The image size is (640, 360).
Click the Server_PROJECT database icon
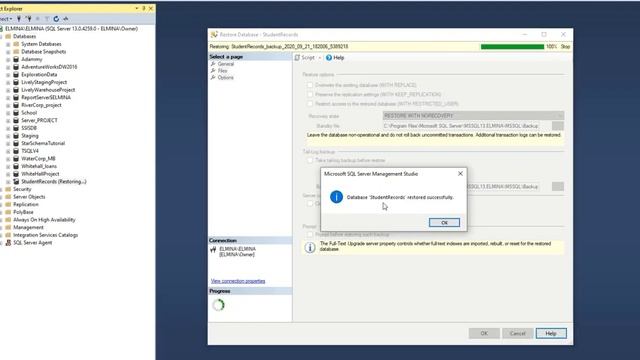click(16, 120)
